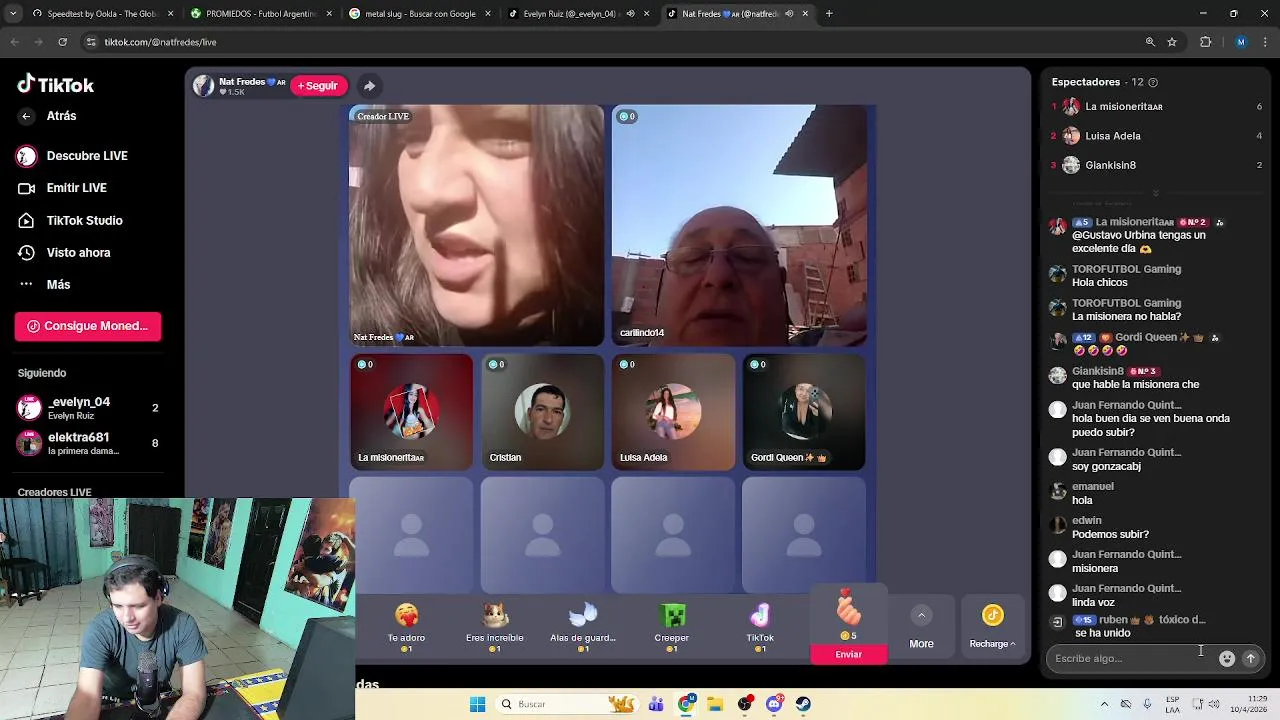1280x720 pixels.
Task: Click the TikTok logo
Action: coord(56,85)
